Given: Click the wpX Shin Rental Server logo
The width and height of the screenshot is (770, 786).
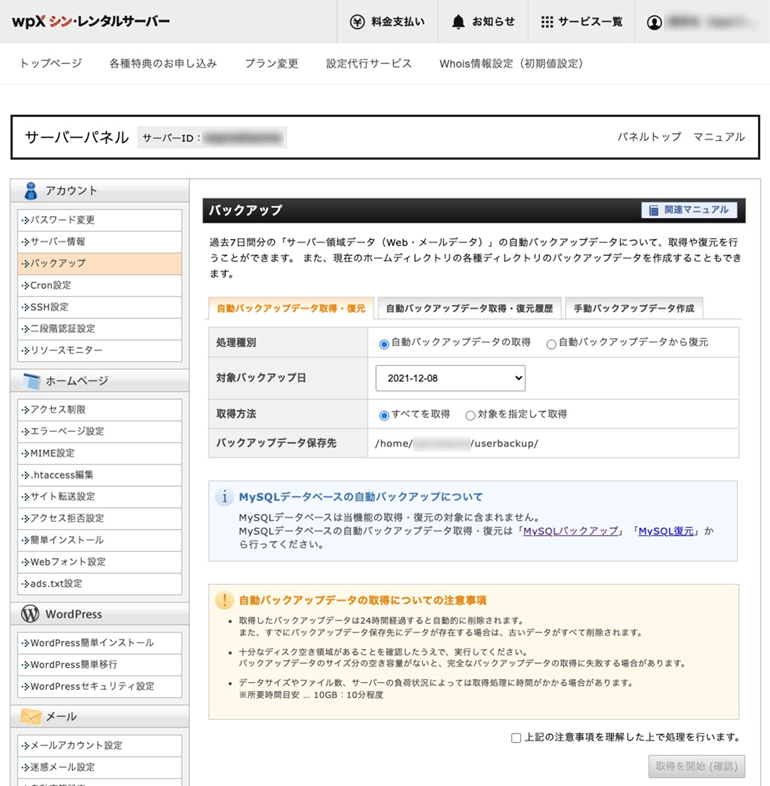Looking at the screenshot, I should 91,22.
